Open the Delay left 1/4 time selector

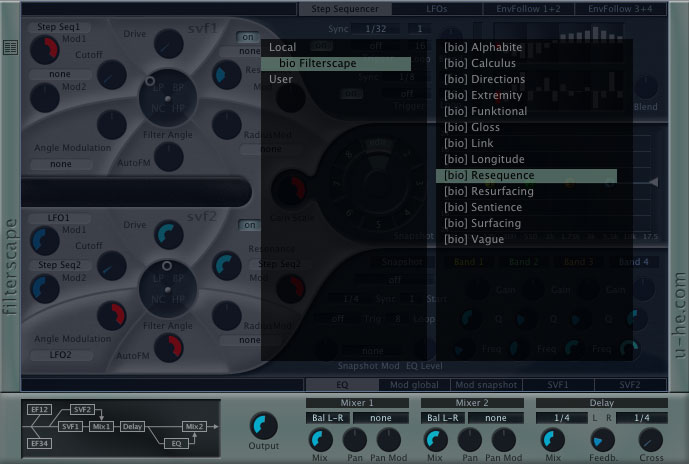pos(562,418)
